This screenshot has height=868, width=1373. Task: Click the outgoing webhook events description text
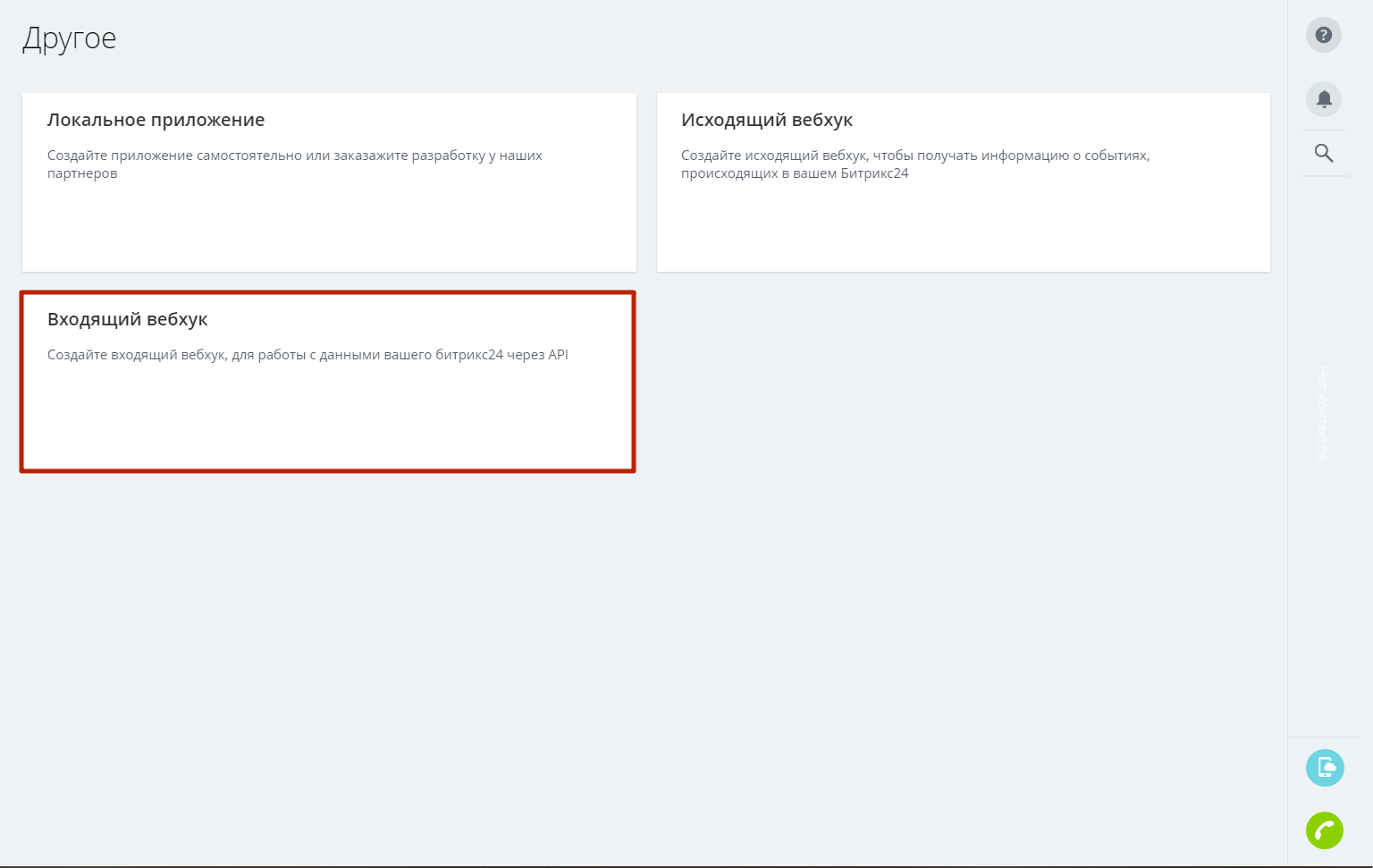point(915,164)
